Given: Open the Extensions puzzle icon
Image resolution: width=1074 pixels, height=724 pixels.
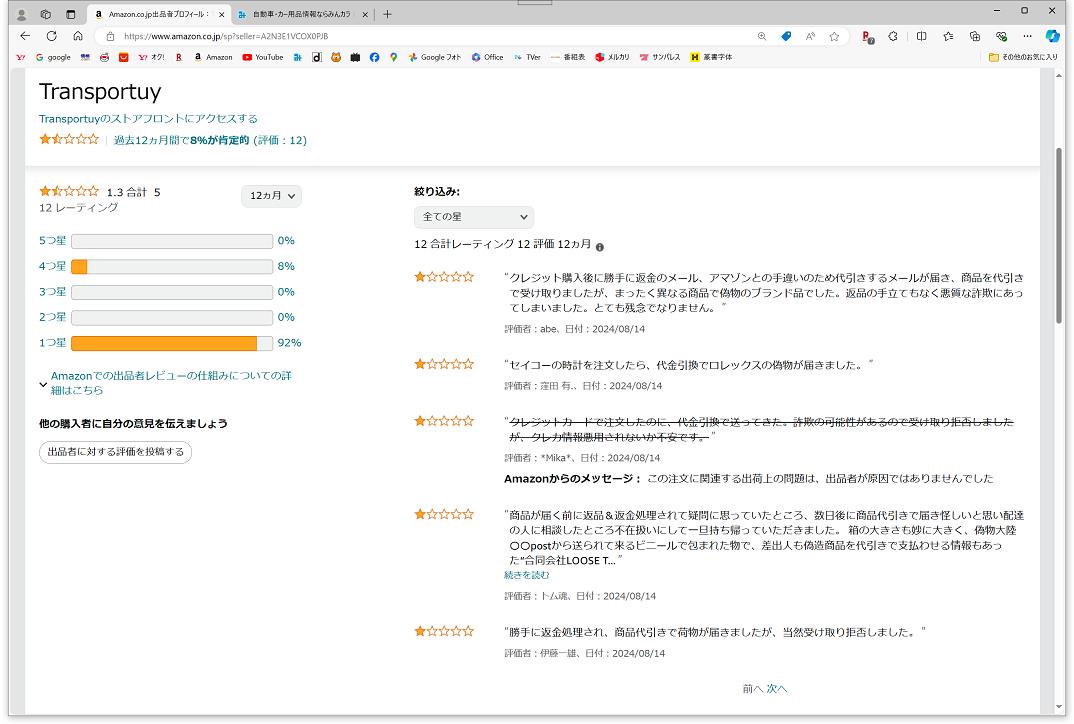Looking at the screenshot, I should coord(893,36).
